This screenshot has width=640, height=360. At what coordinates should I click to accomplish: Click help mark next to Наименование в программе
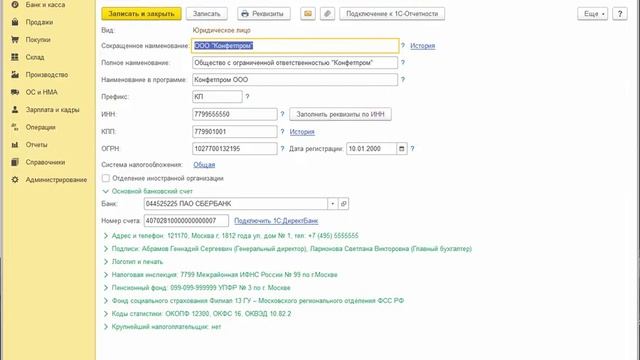[x=403, y=80]
